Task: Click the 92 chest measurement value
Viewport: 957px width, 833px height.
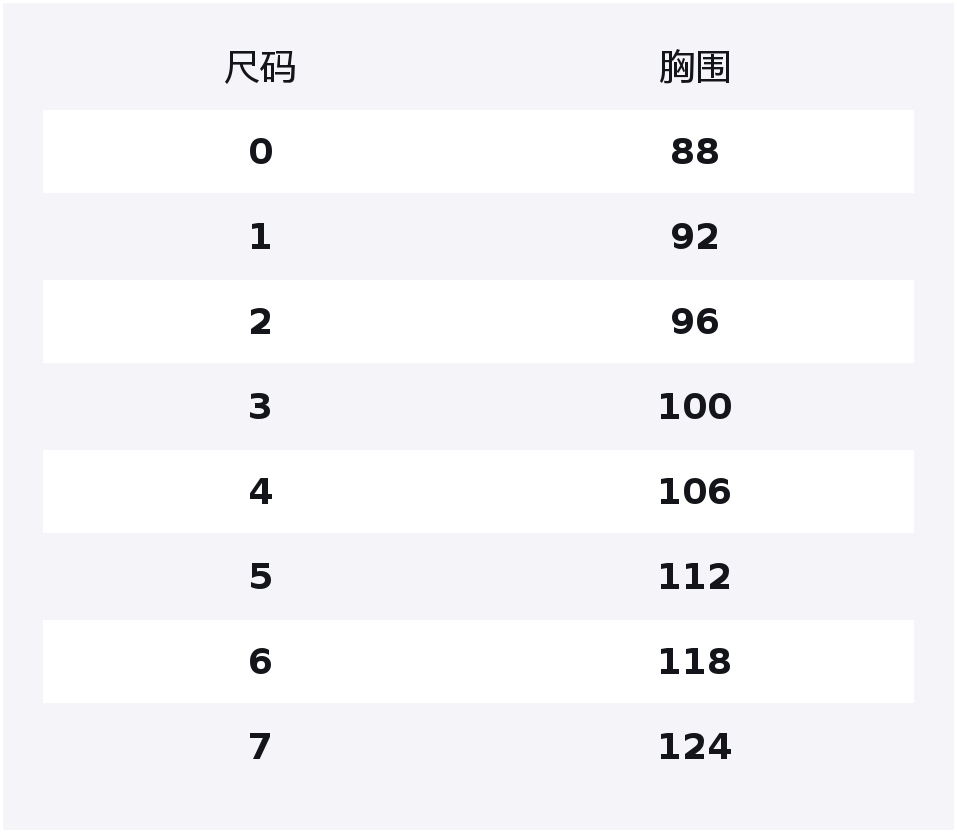Action: pos(694,237)
